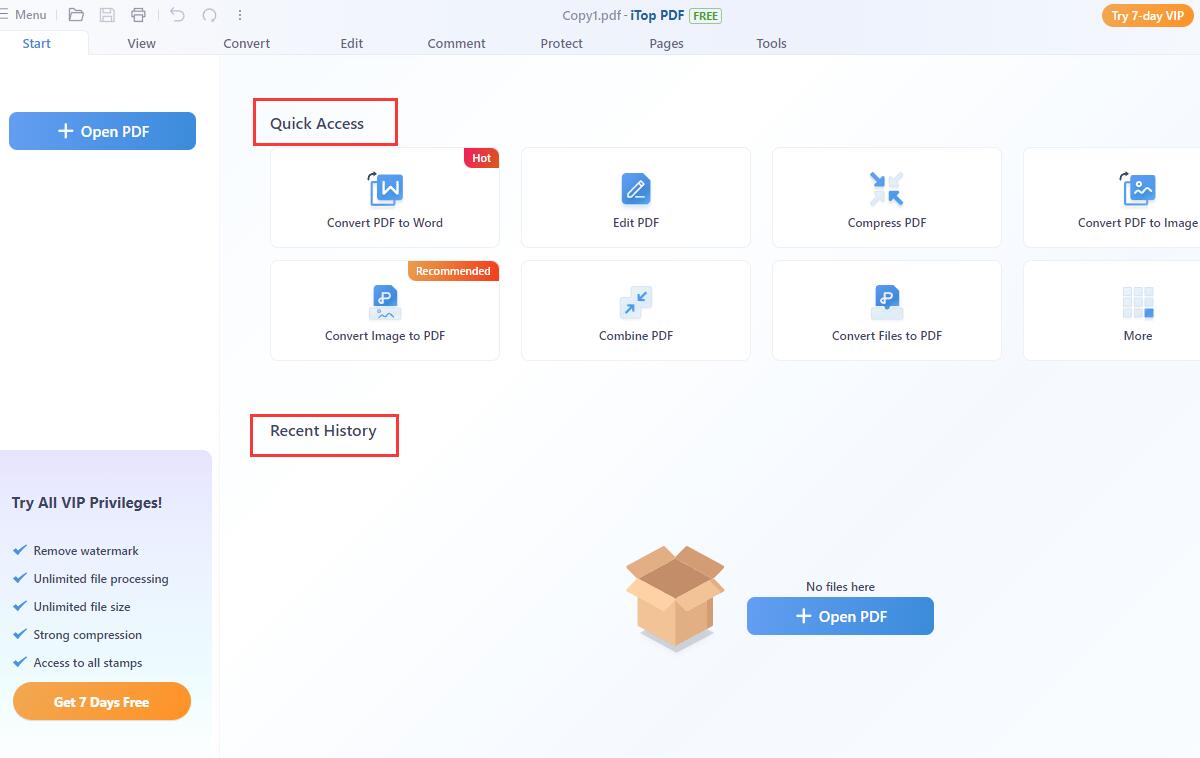
Task: Open a file using the folder icon
Action: [x=75, y=14]
